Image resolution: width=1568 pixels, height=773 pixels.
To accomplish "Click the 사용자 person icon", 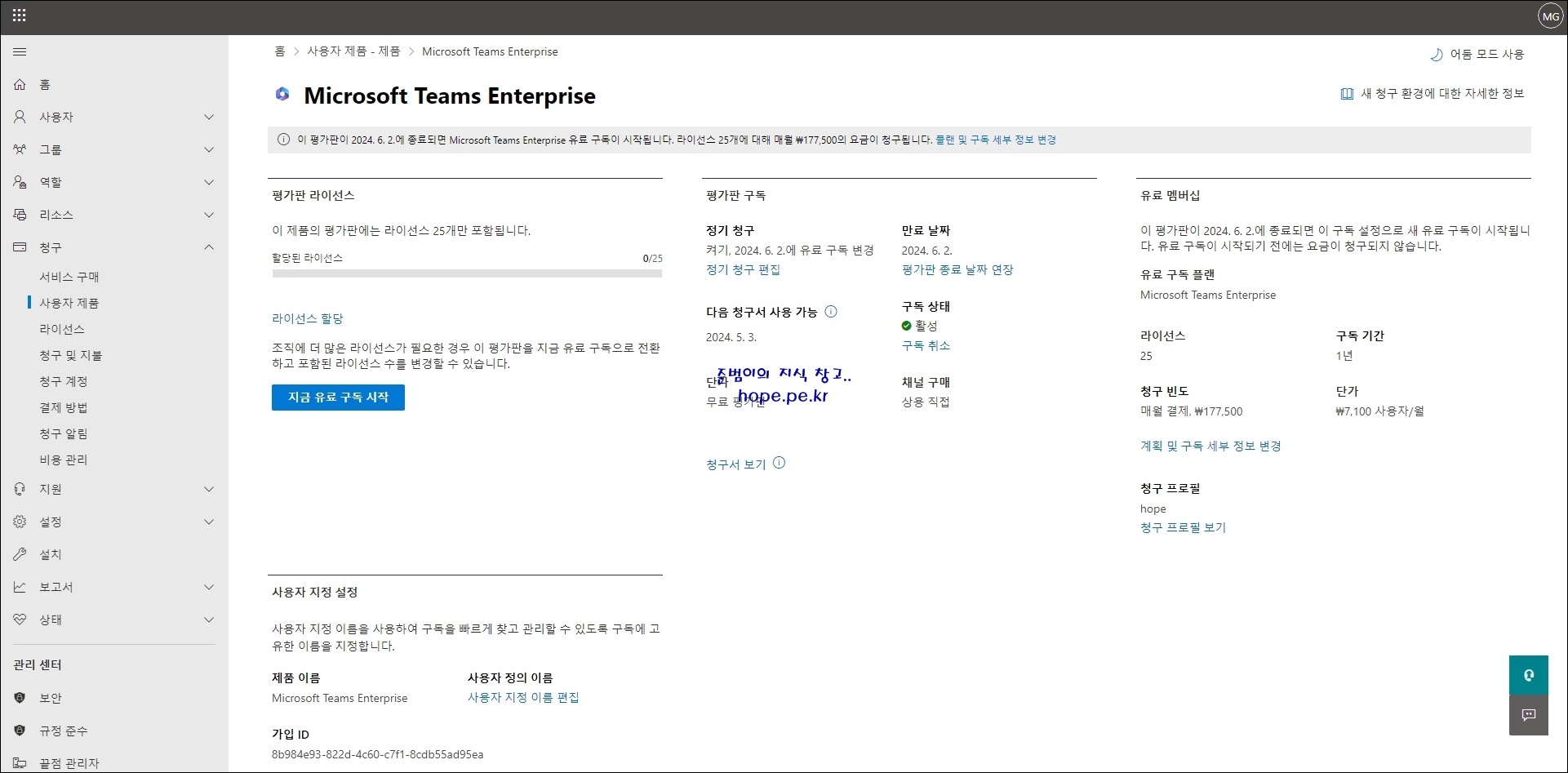I will click(20, 117).
